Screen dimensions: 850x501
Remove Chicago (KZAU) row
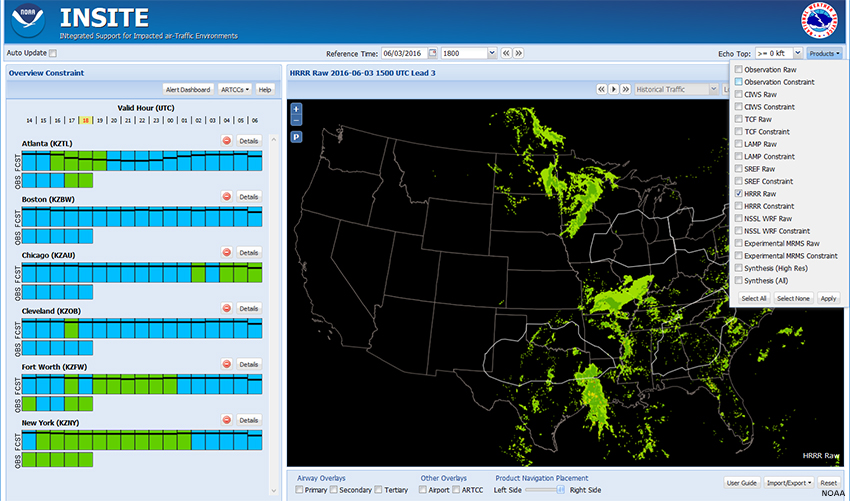[227, 252]
